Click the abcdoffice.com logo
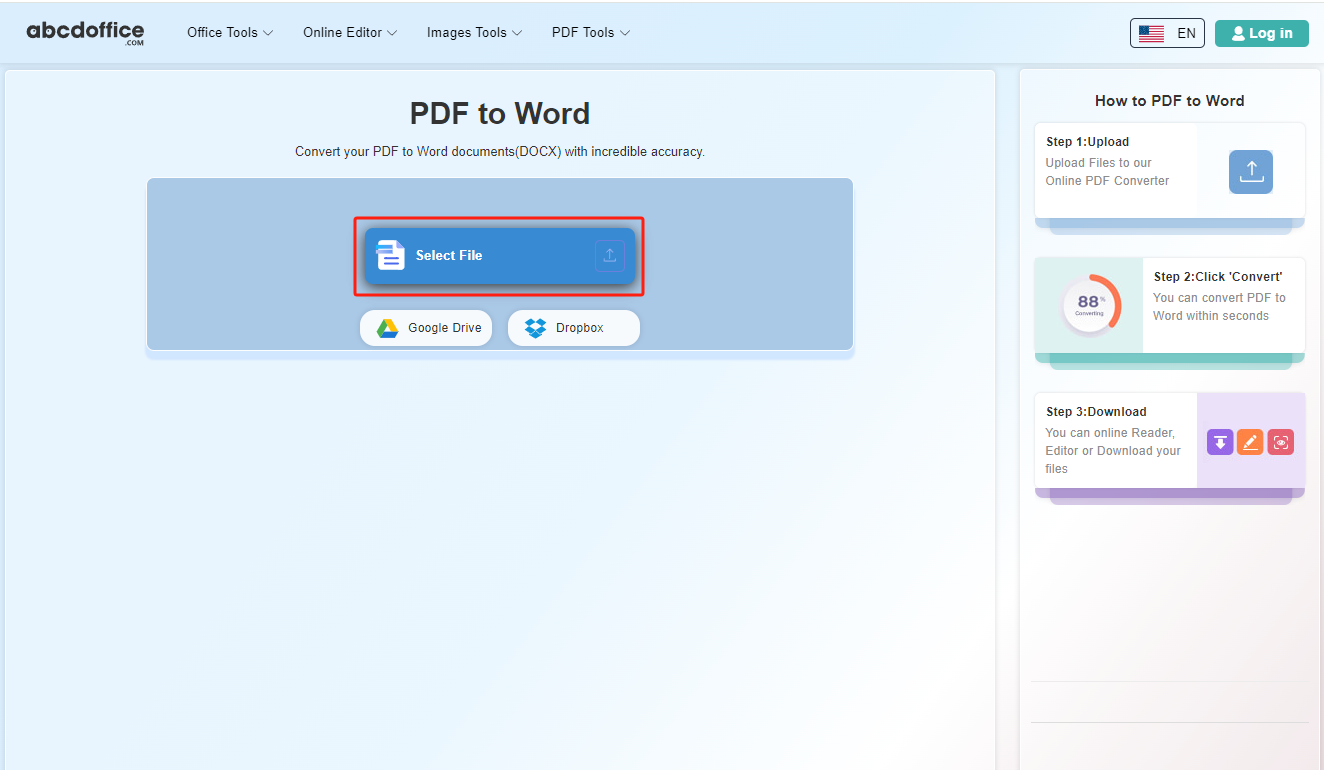This screenshot has height=770, width=1324. (85, 33)
